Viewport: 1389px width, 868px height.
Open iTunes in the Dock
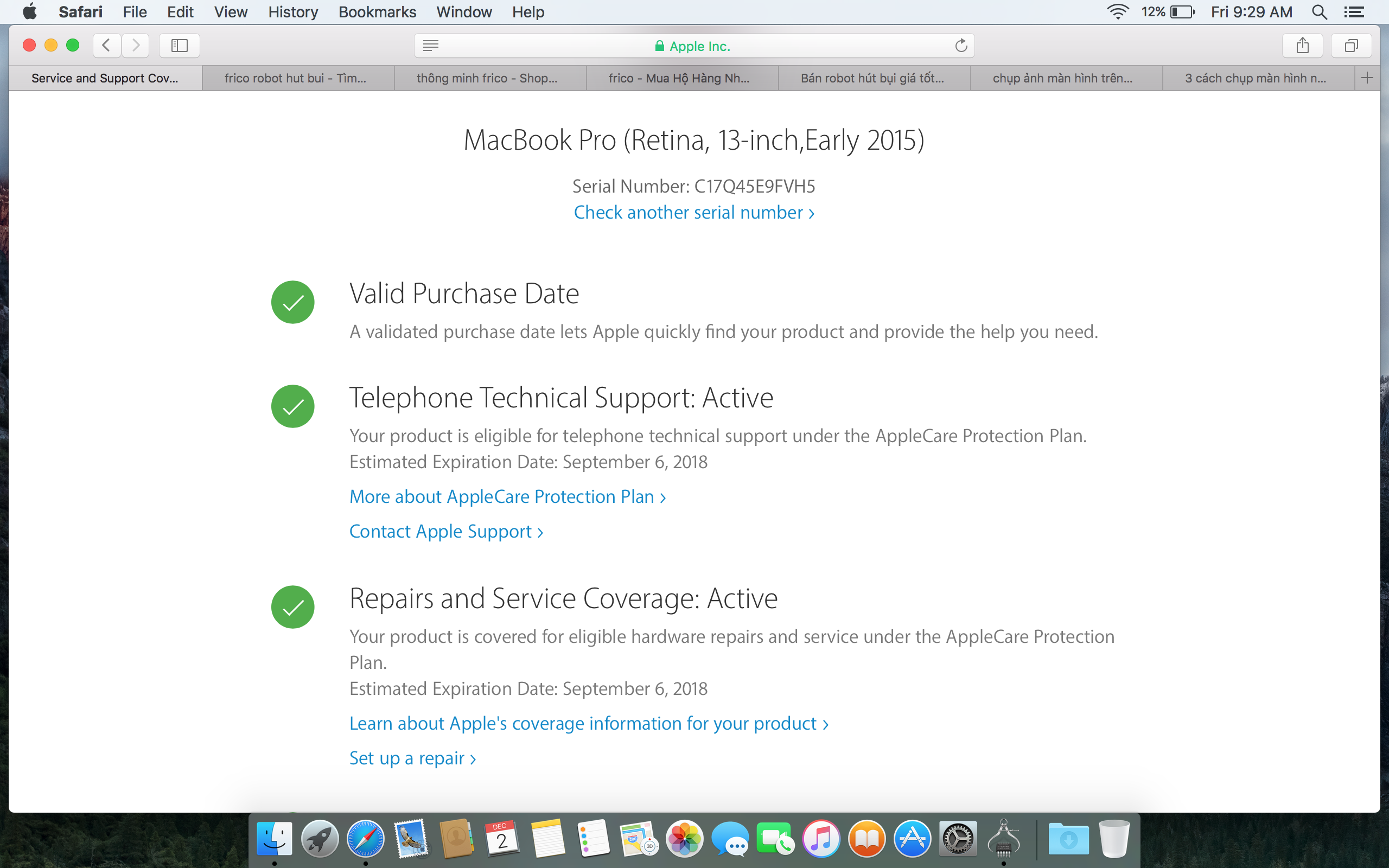click(821, 839)
